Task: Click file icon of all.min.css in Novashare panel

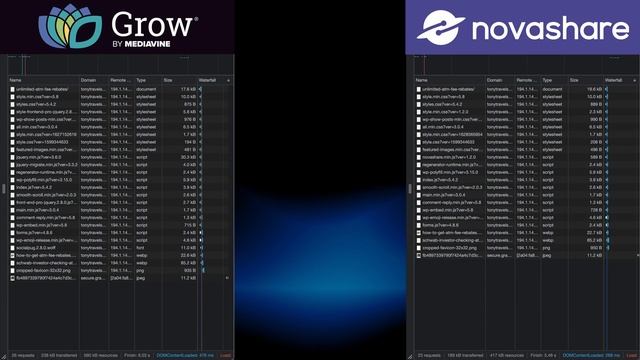Action: pyautogui.click(x=418, y=127)
